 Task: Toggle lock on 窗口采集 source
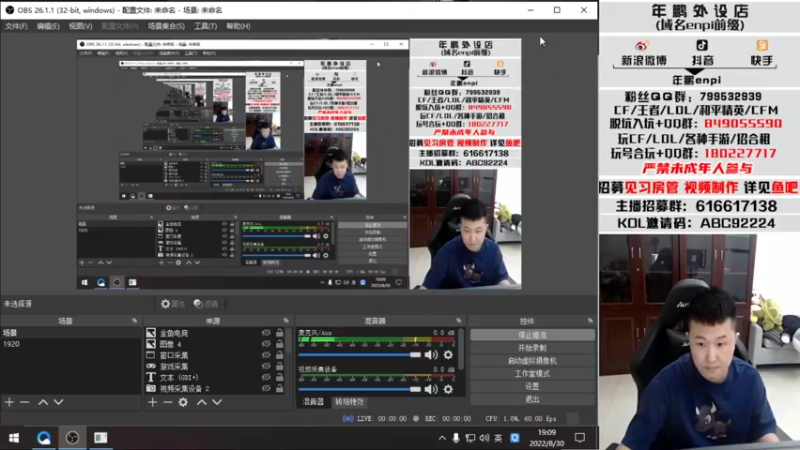280,355
